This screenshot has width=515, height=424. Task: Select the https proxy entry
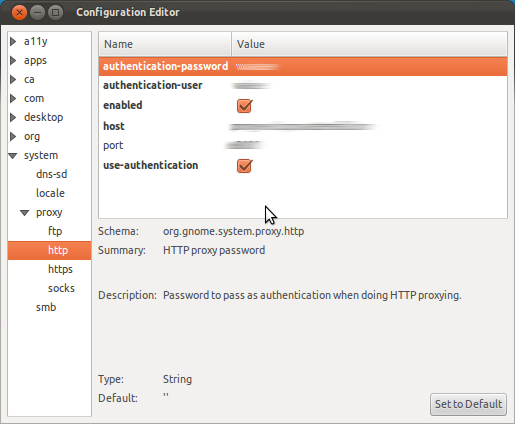[60, 269]
